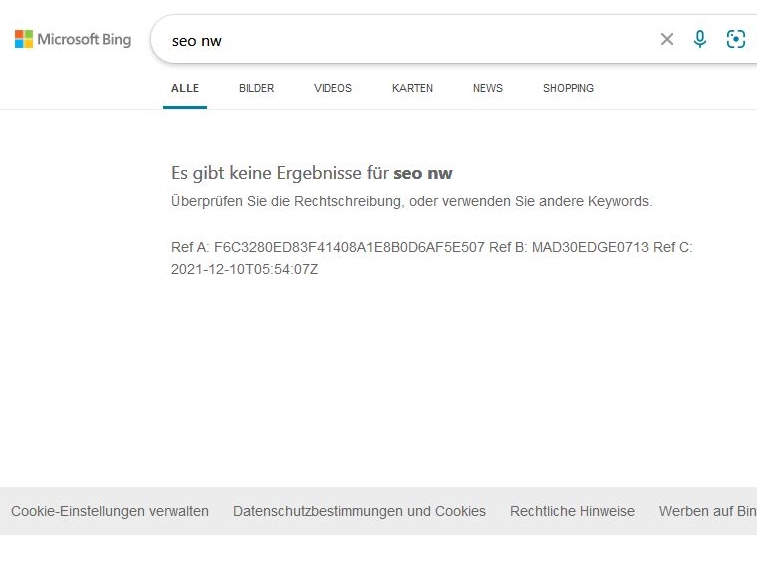
Task: Click Datenschutzbestimmungen und Cookies link
Action: click(x=359, y=511)
